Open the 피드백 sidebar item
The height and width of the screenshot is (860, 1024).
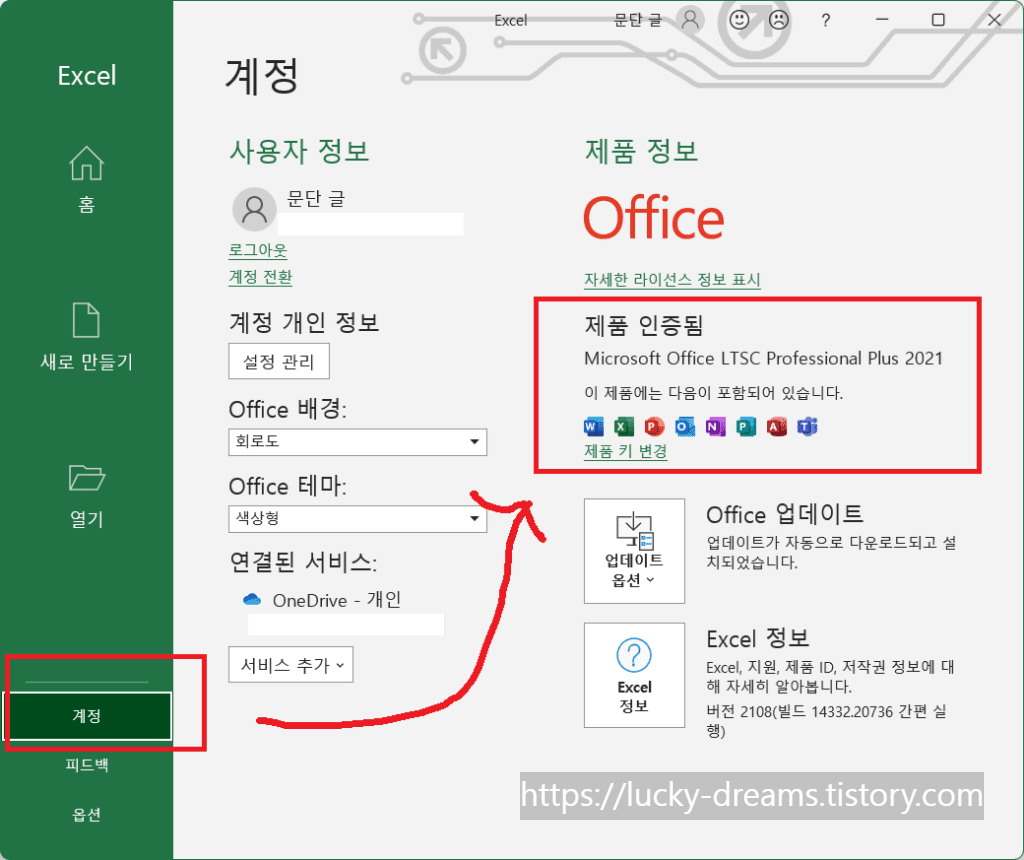point(87,765)
